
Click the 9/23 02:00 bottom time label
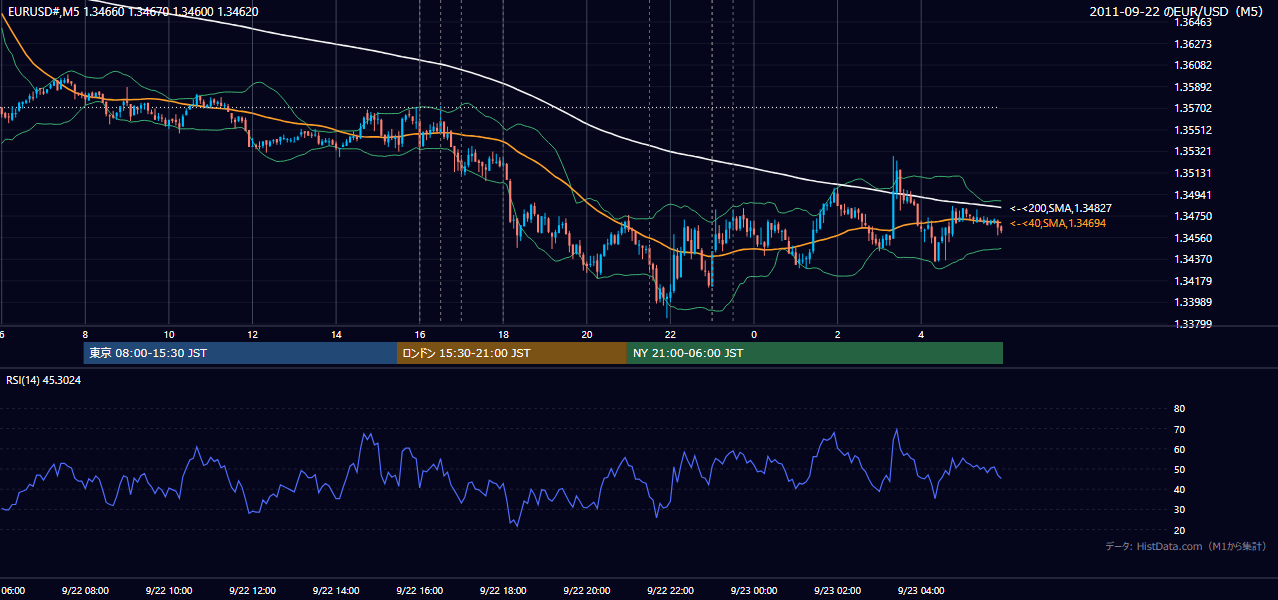(x=837, y=591)
